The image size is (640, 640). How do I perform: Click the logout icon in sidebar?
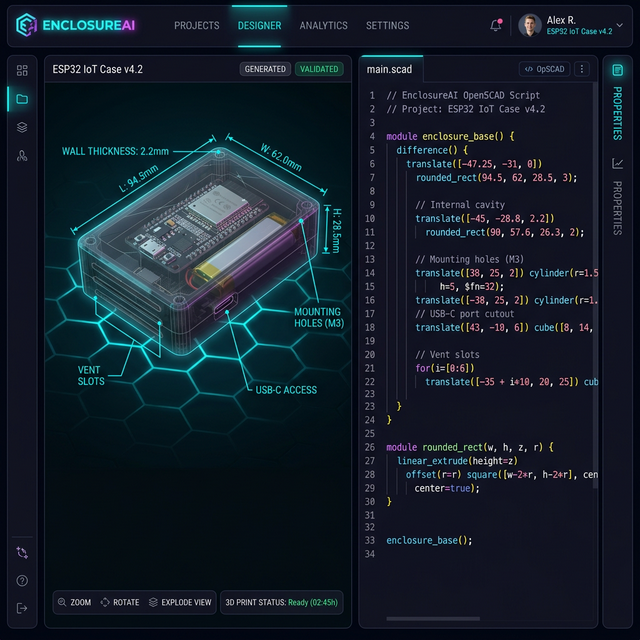(x=22, y=608)
